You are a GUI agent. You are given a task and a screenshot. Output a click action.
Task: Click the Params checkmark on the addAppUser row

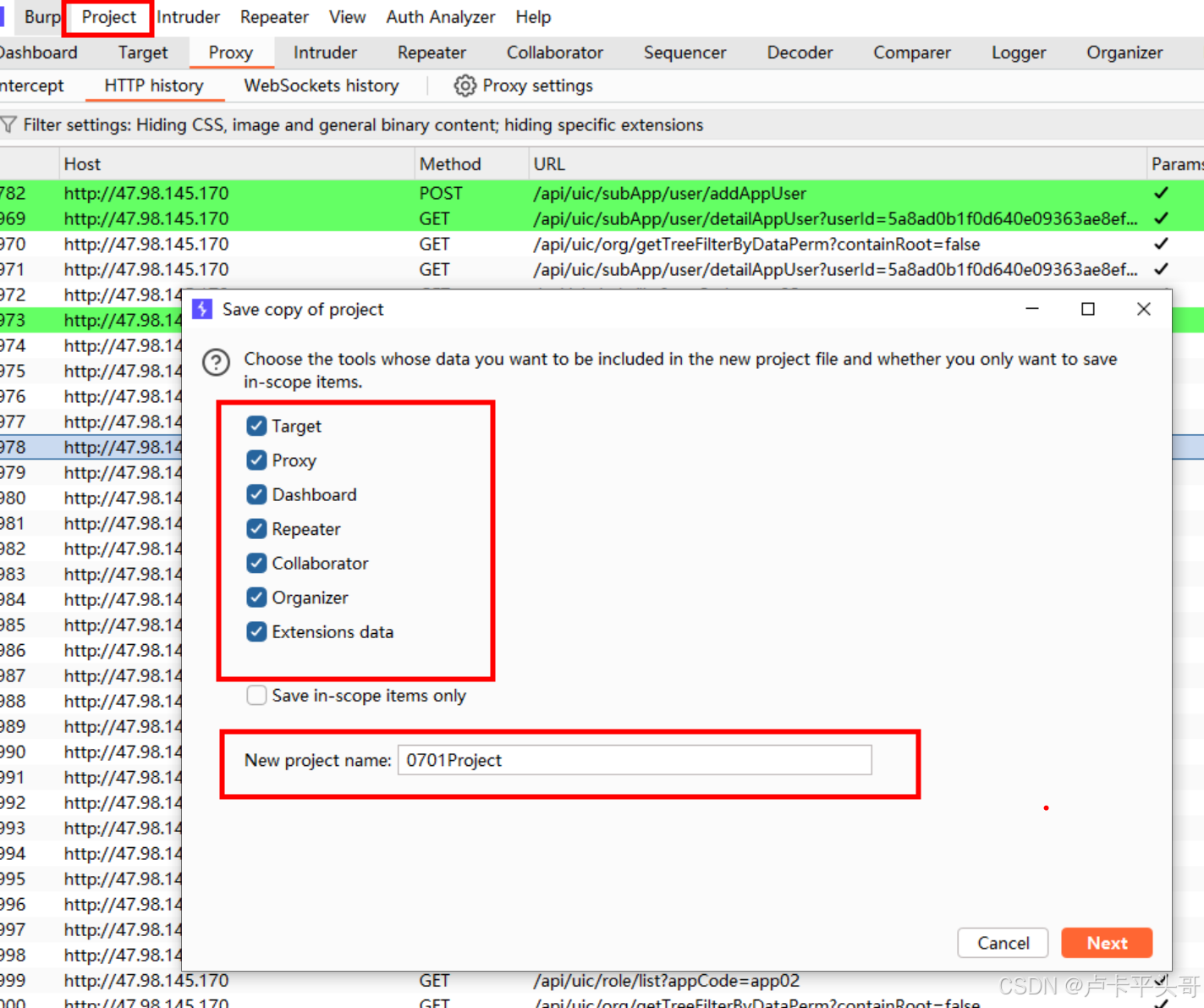(x=1160, y=193)
